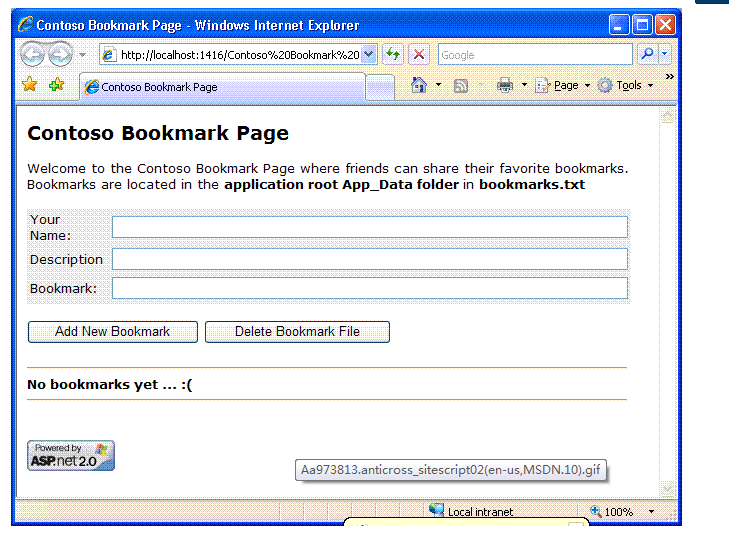
Task: Click the scrollbar down arrow
Action: [x=668, y=489]
